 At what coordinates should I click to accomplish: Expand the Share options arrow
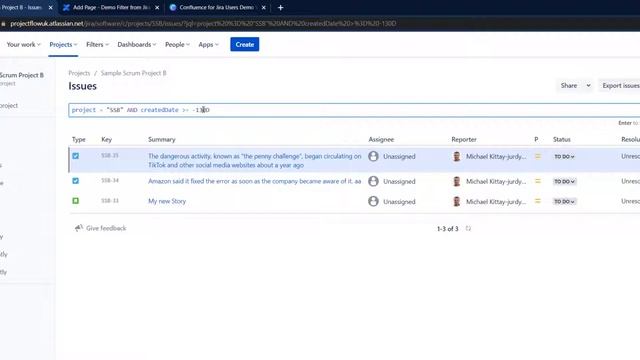588,86
